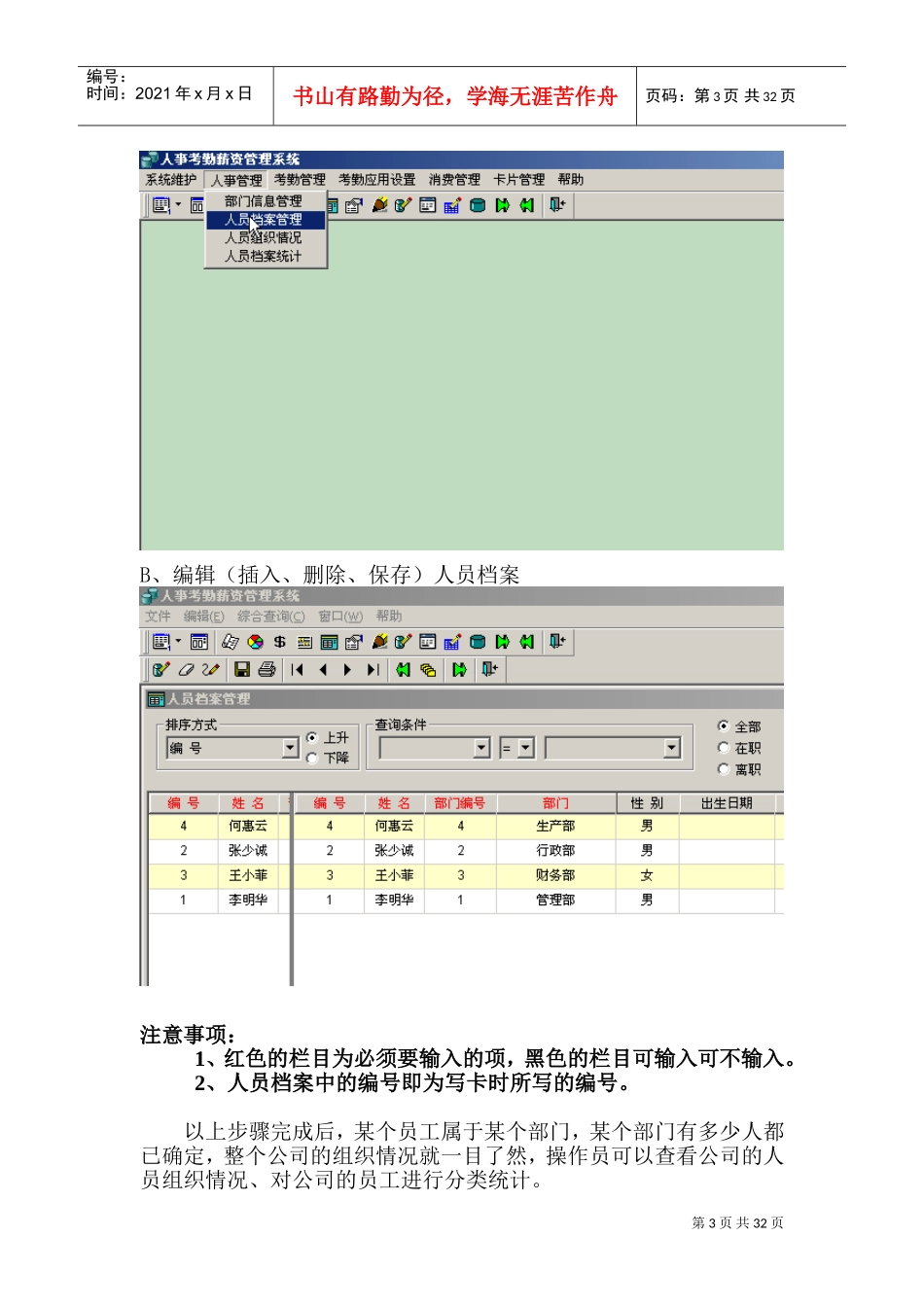Click properties hand icon in 人员档案管理 window toolbar

[x=353, y=642]
